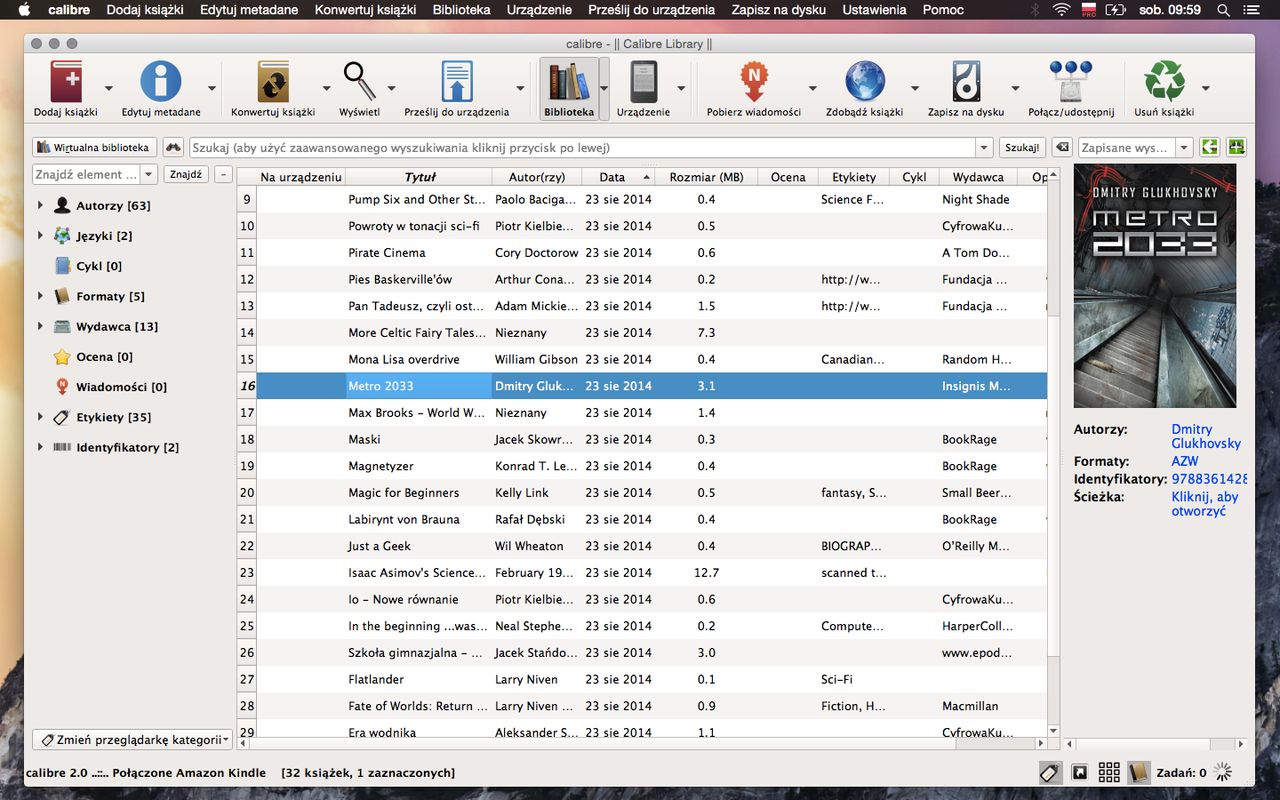Toggle the book details panel button
The width and height of the screenshot is (1280, 800).
(x=1138, y=772)
